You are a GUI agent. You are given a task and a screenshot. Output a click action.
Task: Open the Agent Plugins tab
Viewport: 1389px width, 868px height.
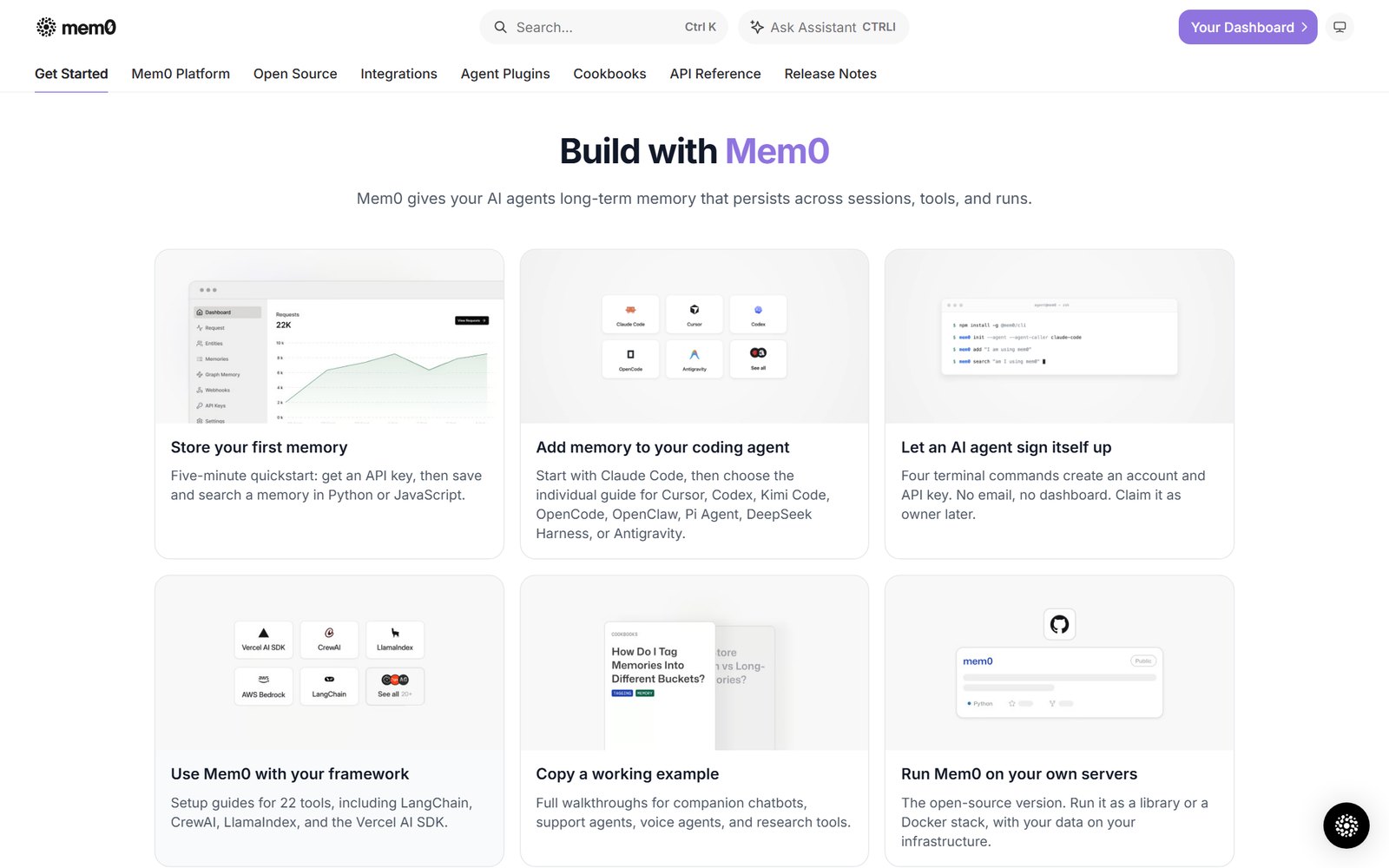[505, 74]
